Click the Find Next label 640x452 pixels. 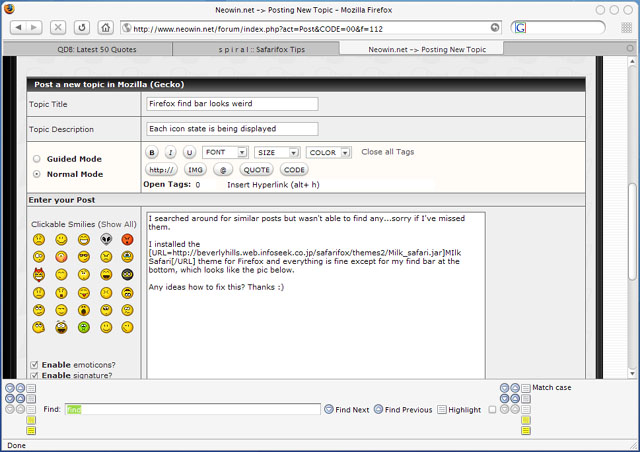(x=352, y=410)
